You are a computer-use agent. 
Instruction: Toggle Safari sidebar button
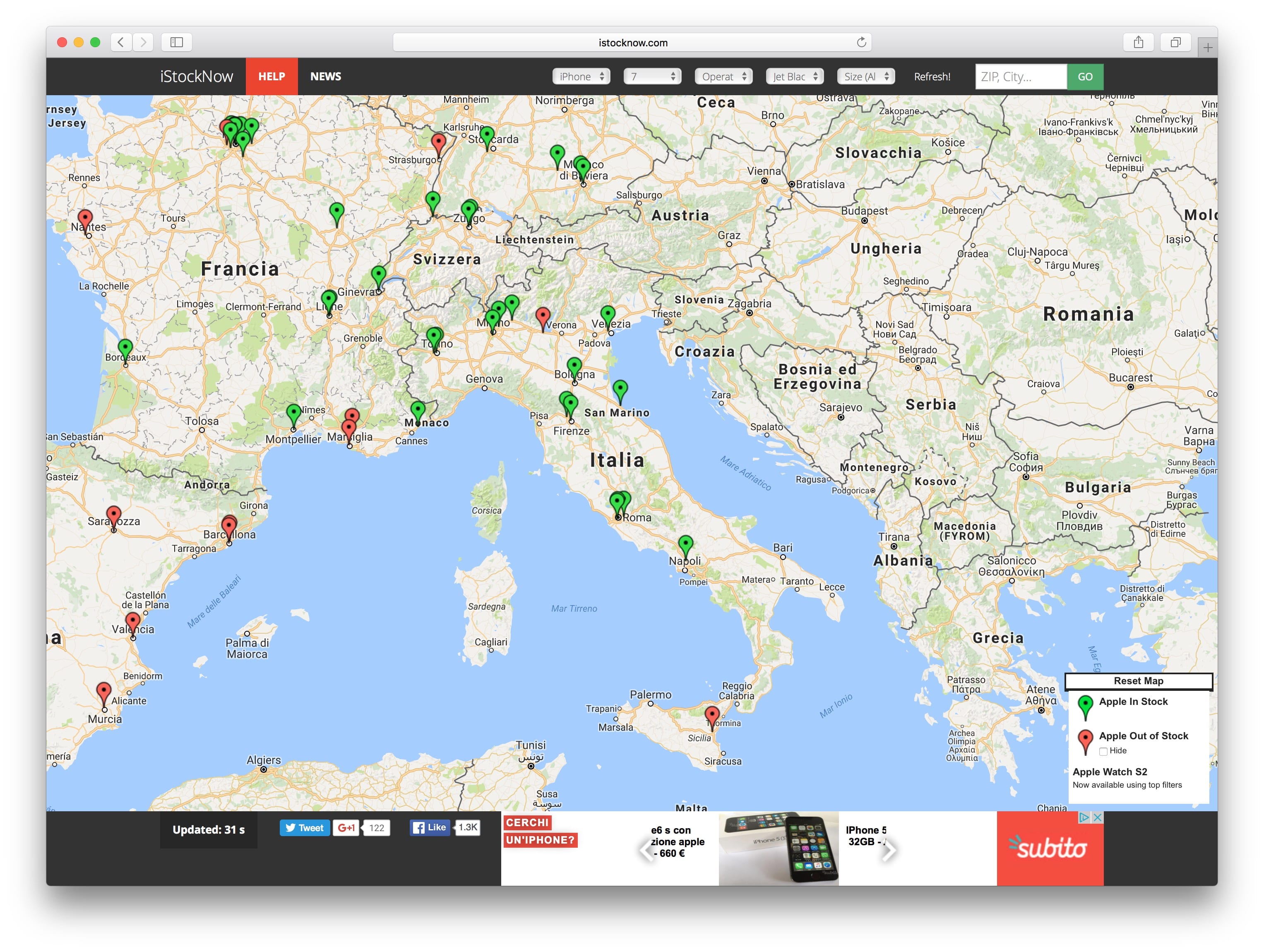click(177, 42)
